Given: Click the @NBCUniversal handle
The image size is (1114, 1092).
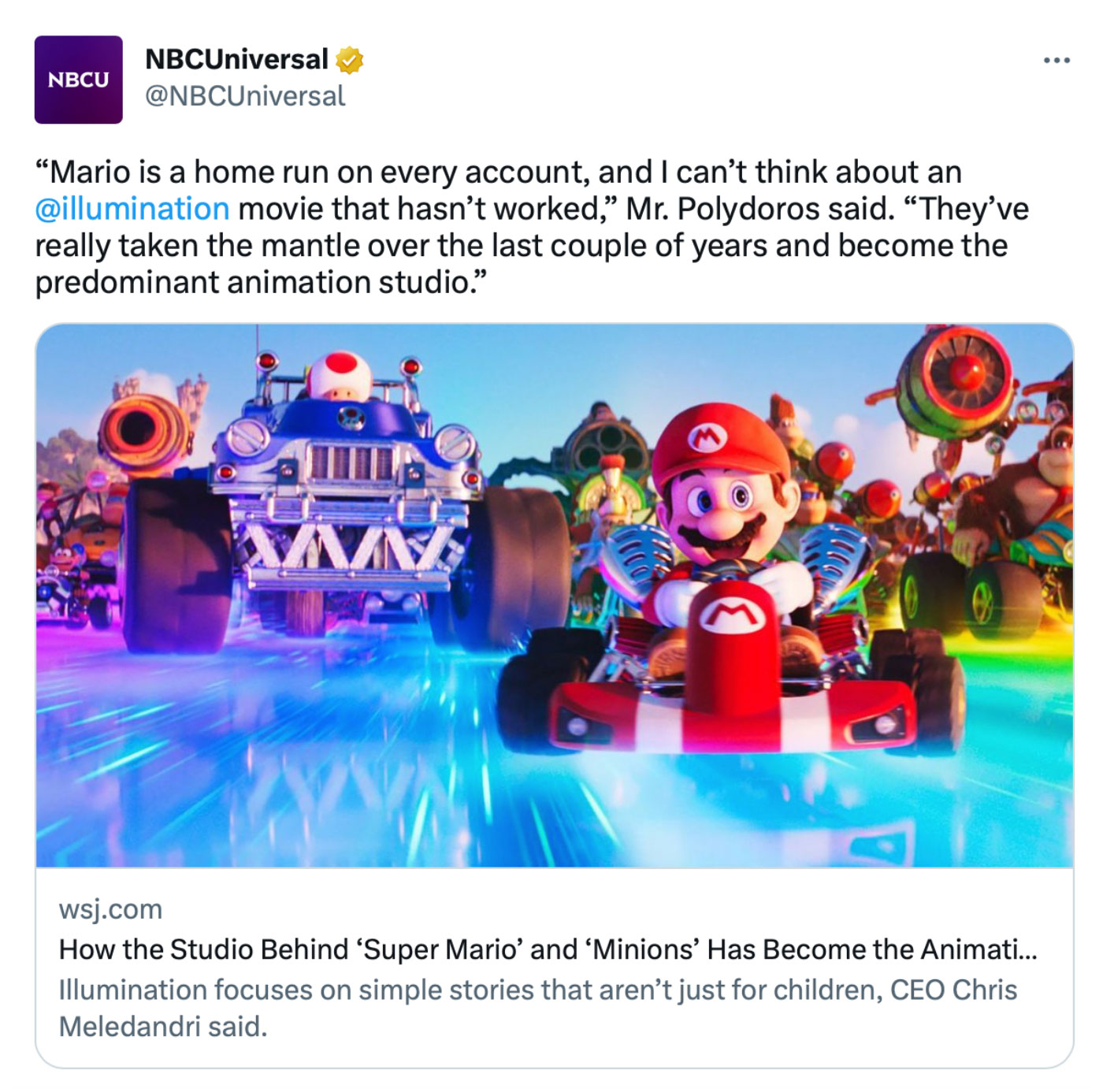Looking at the screenshot, I should coord(245,96).
